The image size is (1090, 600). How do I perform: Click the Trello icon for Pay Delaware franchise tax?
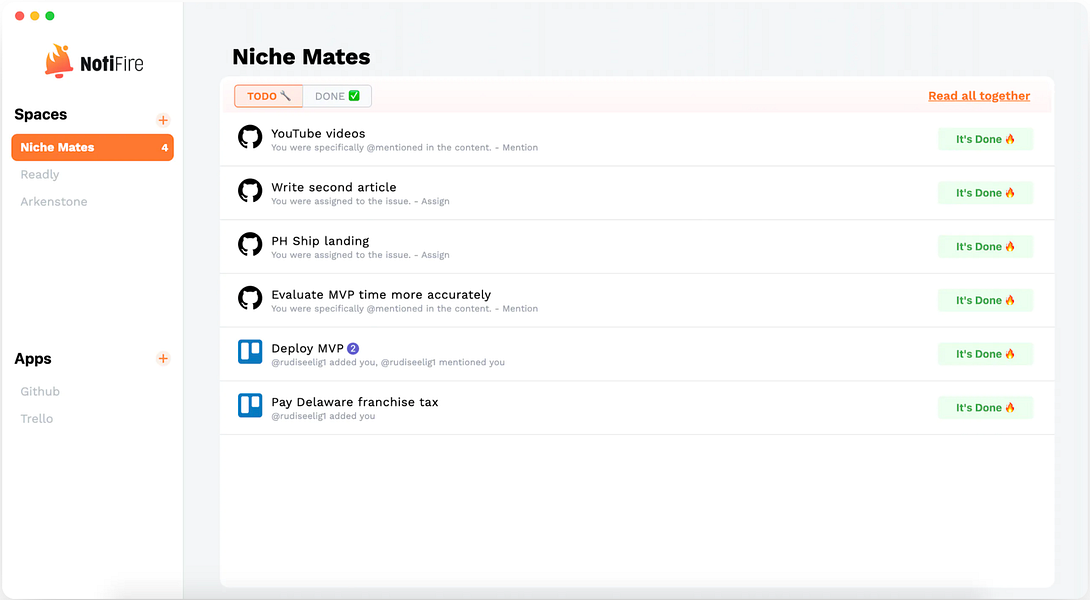tap(249, 406)
